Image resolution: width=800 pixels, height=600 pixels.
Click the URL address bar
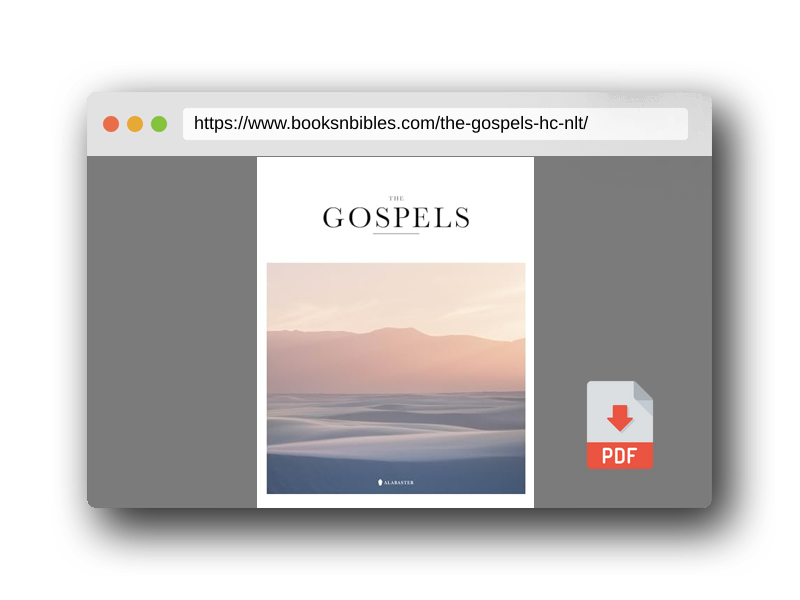point(435,123)
